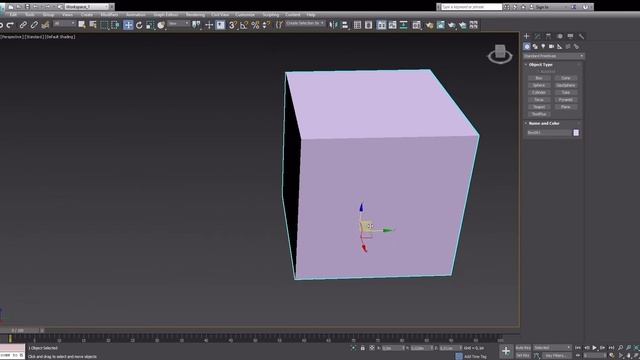Viewport: 640px width, 360px height.
Task: Open the object color swatch
Action: (576, 133)
